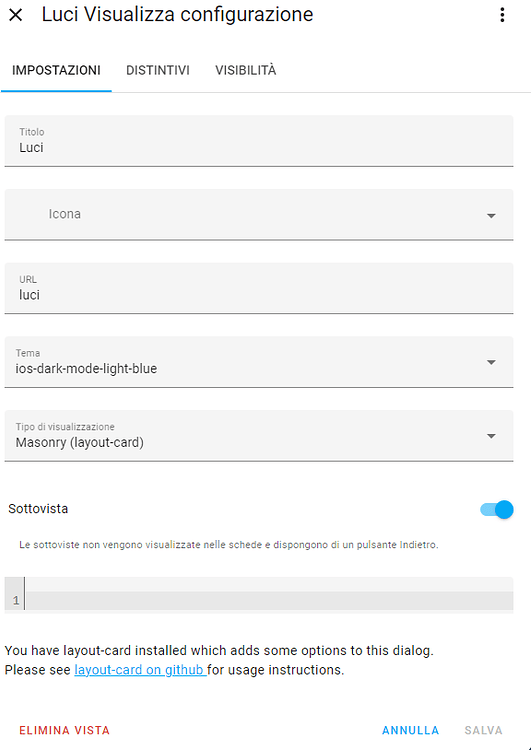Click the Masonry (layout-card) selection
The image size is (531, 750).
coord(79,442)
